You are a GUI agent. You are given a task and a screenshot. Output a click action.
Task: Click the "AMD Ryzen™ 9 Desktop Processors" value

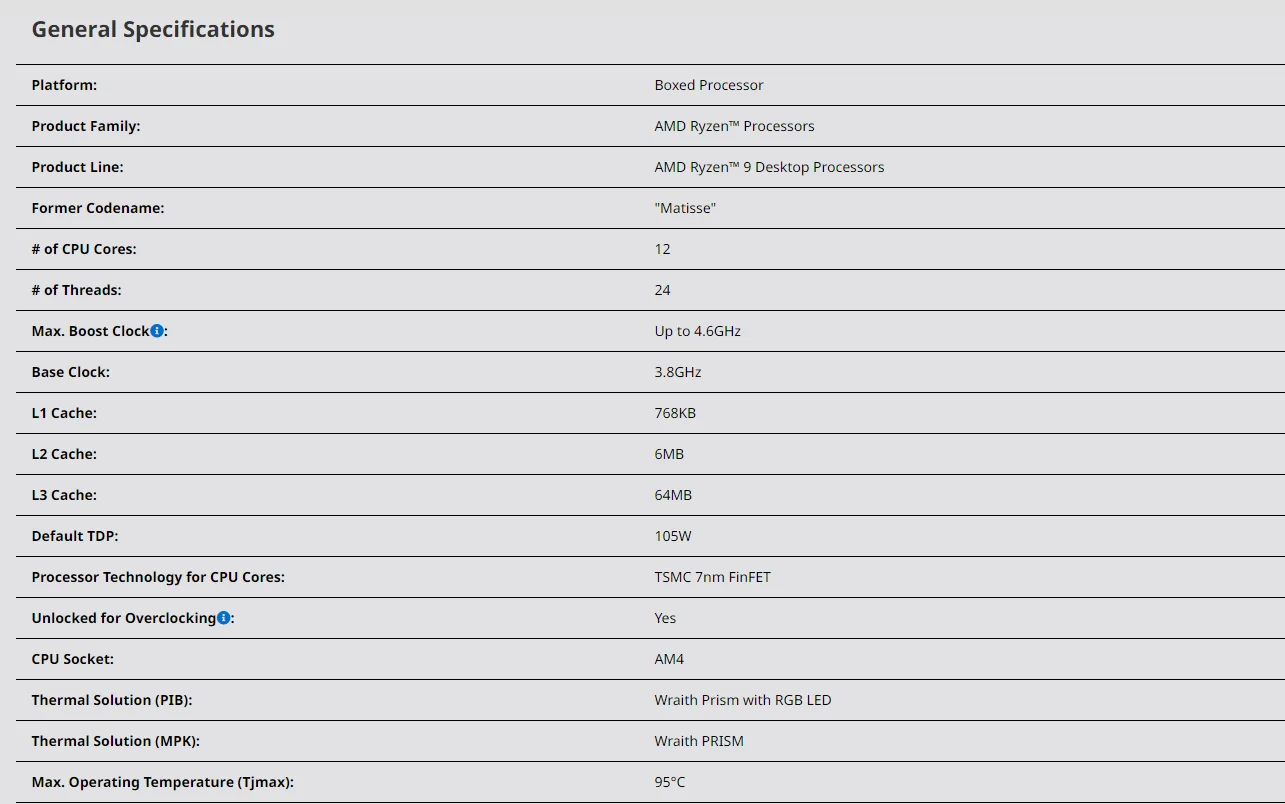[x=769, y=167]
